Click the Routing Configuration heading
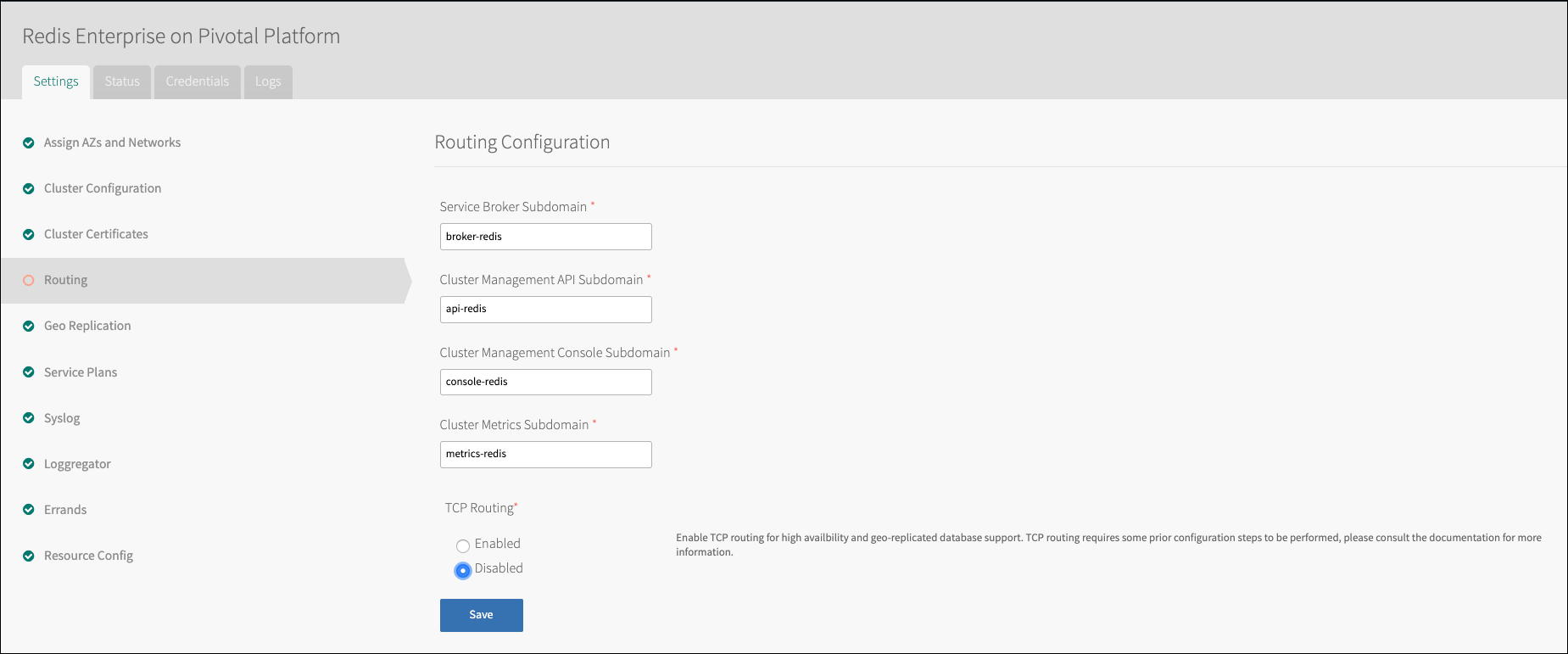Image resolution: width=1568 pixels, height=654 pixels. point(522,143)
